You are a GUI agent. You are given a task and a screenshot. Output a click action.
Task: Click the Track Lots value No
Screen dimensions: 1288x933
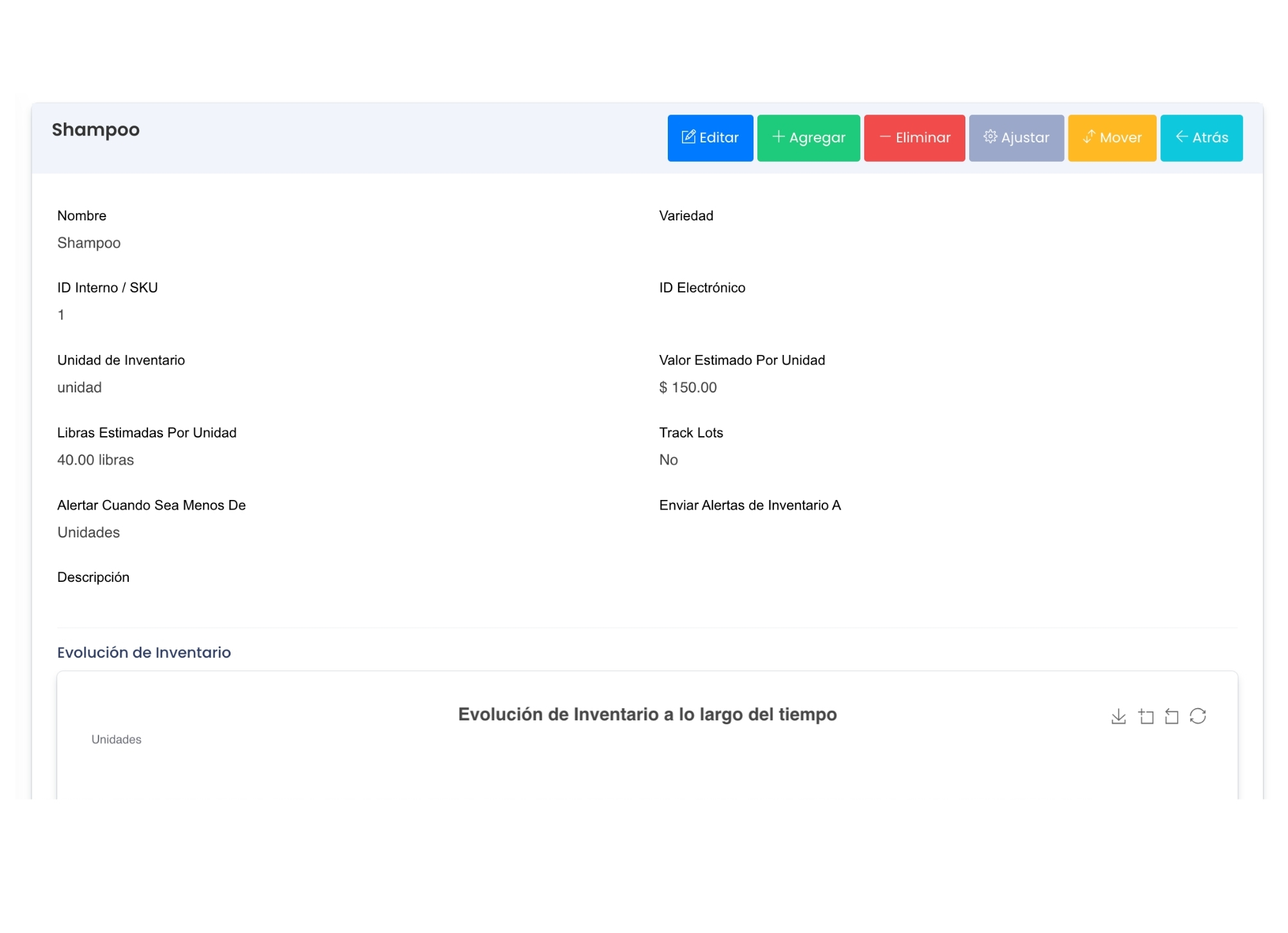[668, 460]
